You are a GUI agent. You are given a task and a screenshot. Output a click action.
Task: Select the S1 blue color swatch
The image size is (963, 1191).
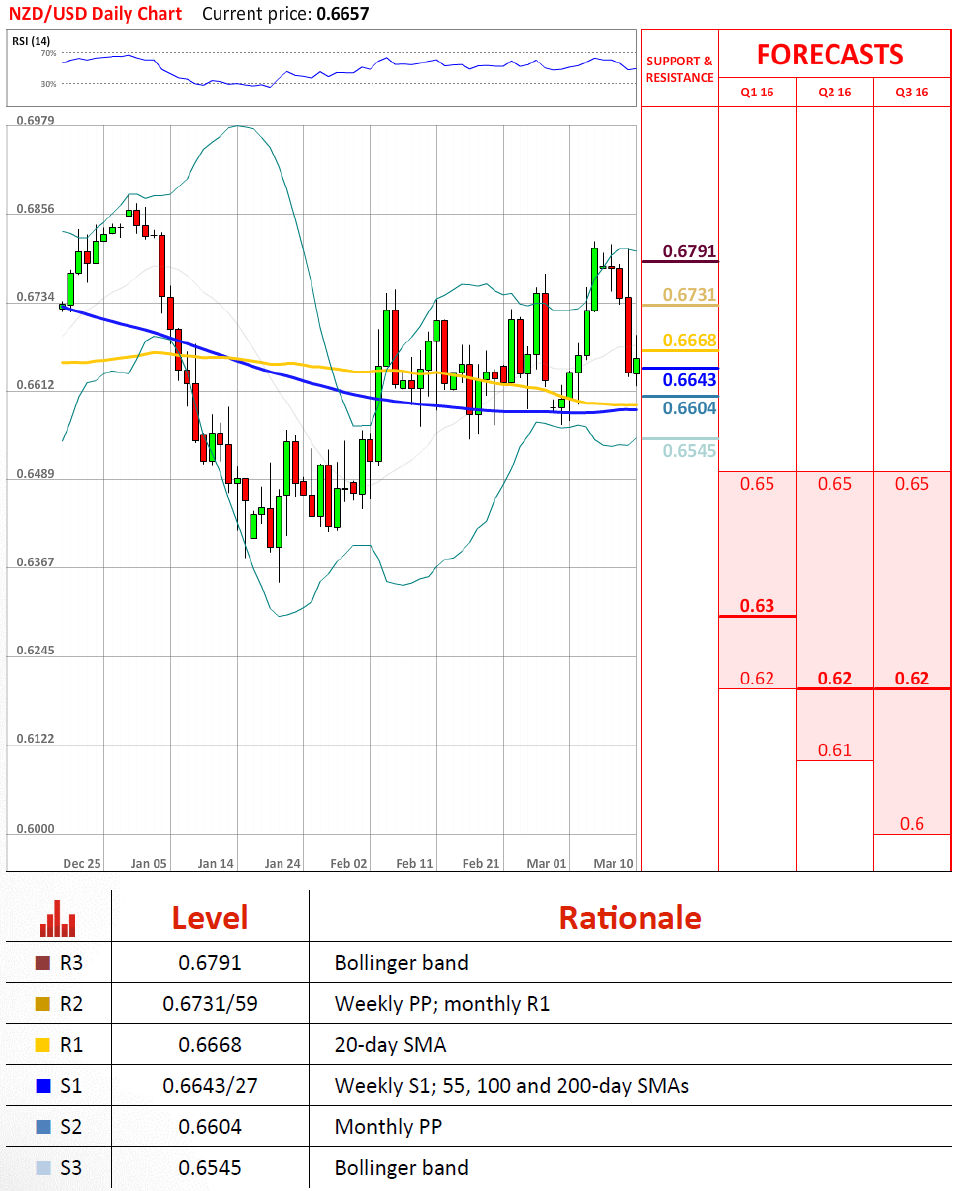coord(43,1086)
